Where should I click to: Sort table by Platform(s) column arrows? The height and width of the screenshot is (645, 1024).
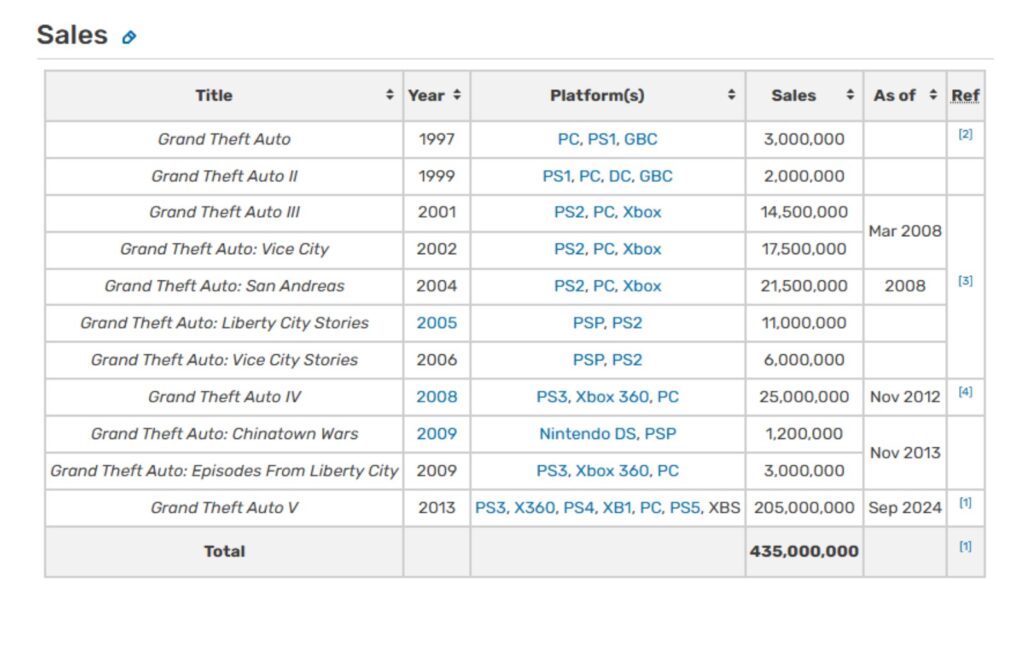(731, 95)
